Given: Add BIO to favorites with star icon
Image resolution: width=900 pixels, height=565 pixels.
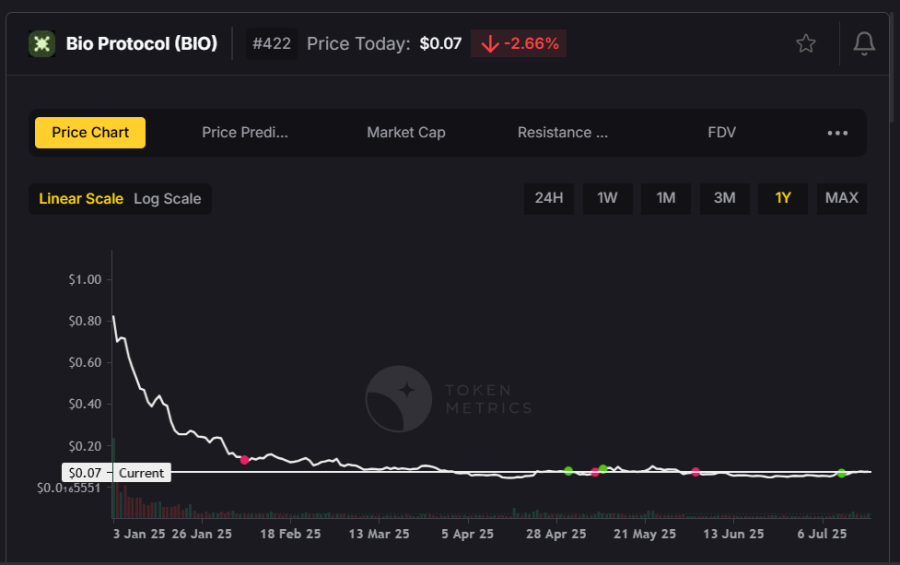Looking at the screenshot, I should point(806,44).
